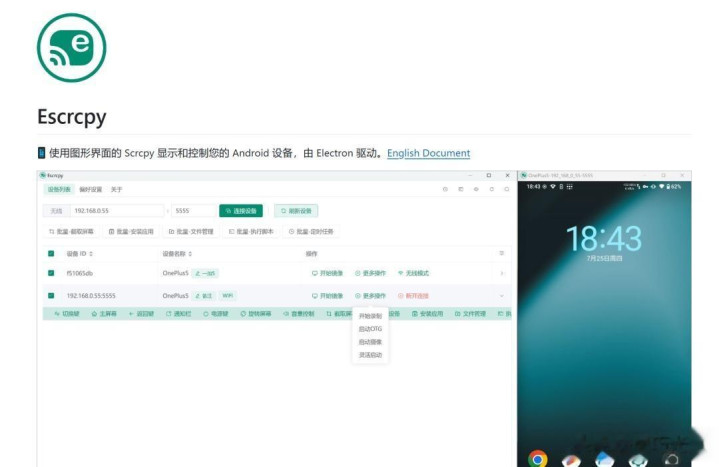Uncheck the 192.168.0.55:5555 device checkbox
This screenshot has width=719, height=467.
[51, 296]
